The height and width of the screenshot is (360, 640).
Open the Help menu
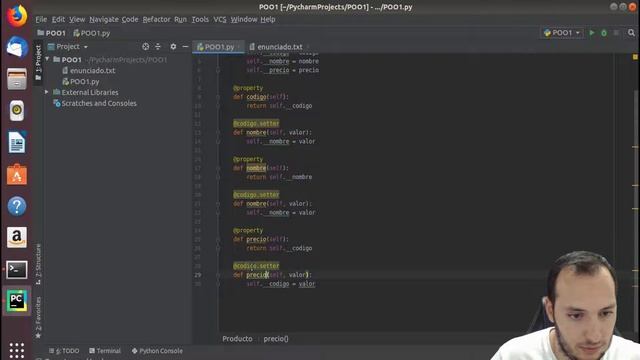(268, 19)
